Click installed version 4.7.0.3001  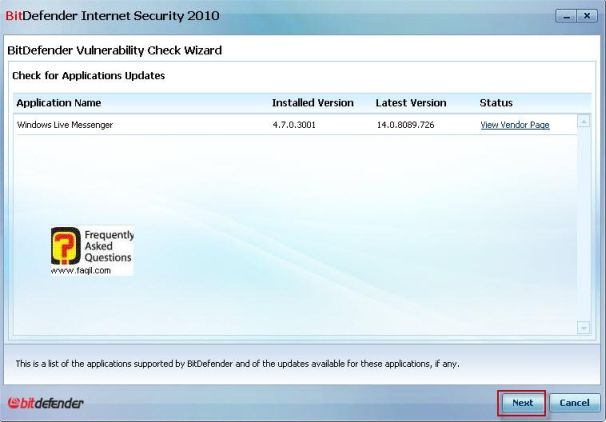click(x=294, y=125)
